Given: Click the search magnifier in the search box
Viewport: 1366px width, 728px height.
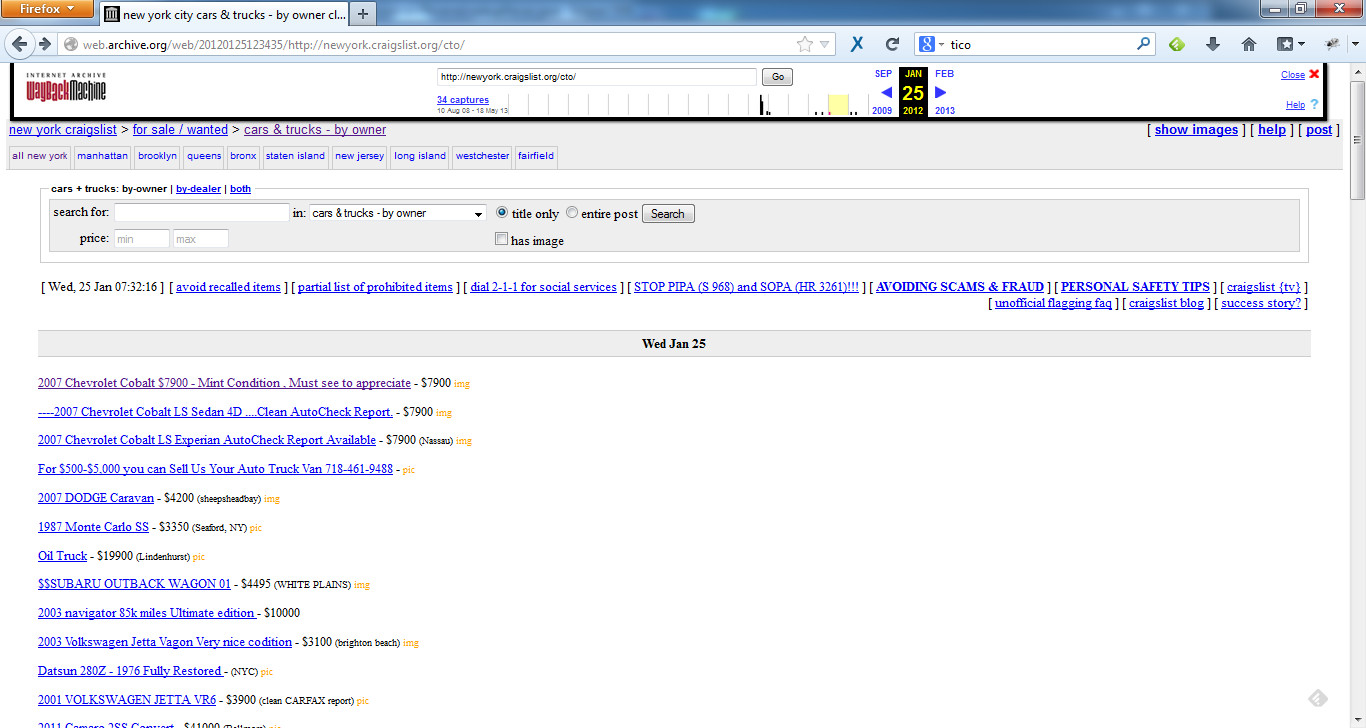Looking at the screenshot, I should [1143, 44].
